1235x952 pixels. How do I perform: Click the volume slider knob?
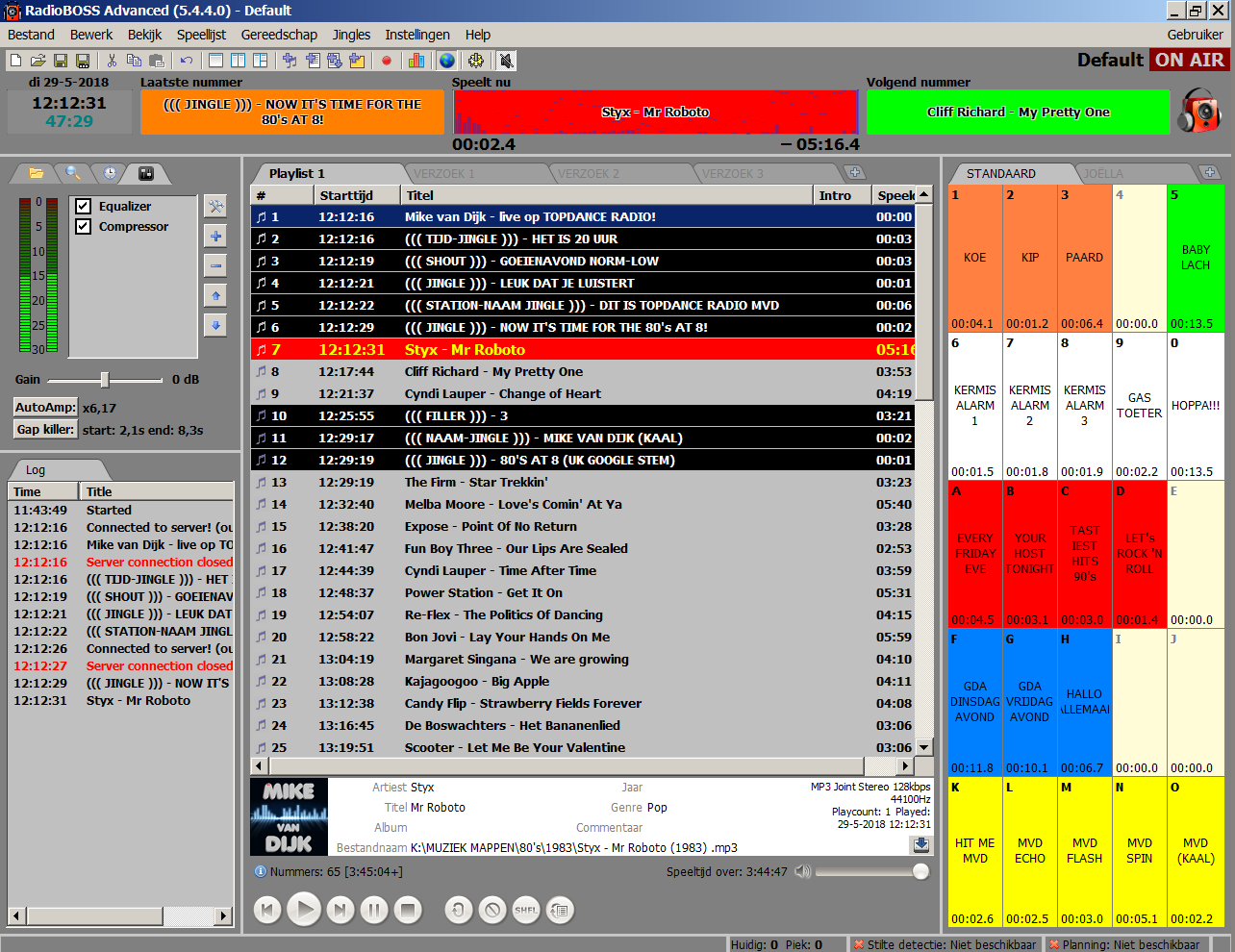[x=920, y=871]
